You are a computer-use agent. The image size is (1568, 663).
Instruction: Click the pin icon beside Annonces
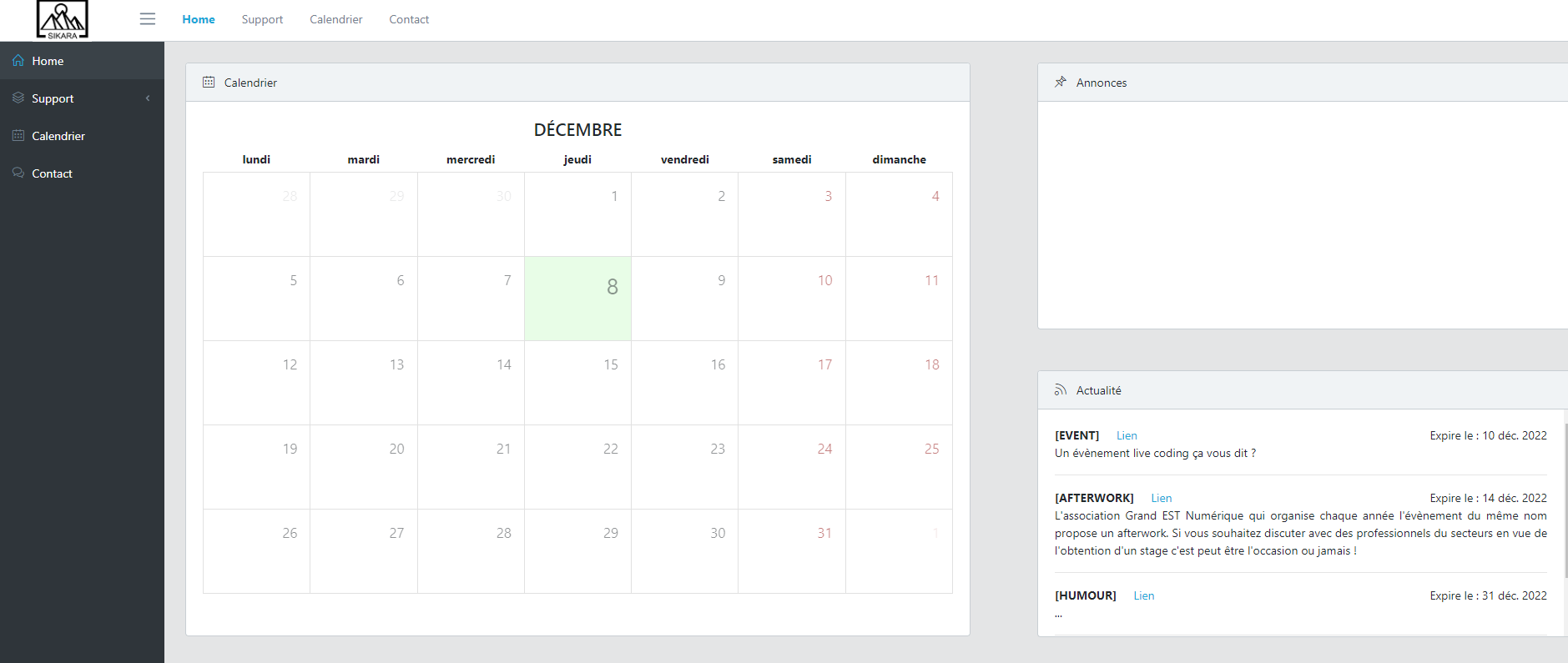coord(1061,83)
